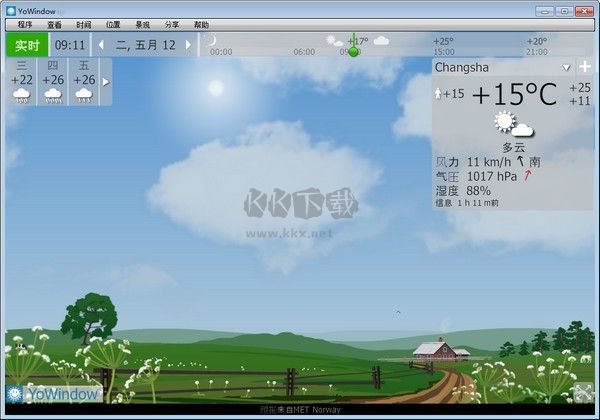Click the YoWindow logo at bottom left
Screen dimensions: 600x420
click(x=54, y=394)
